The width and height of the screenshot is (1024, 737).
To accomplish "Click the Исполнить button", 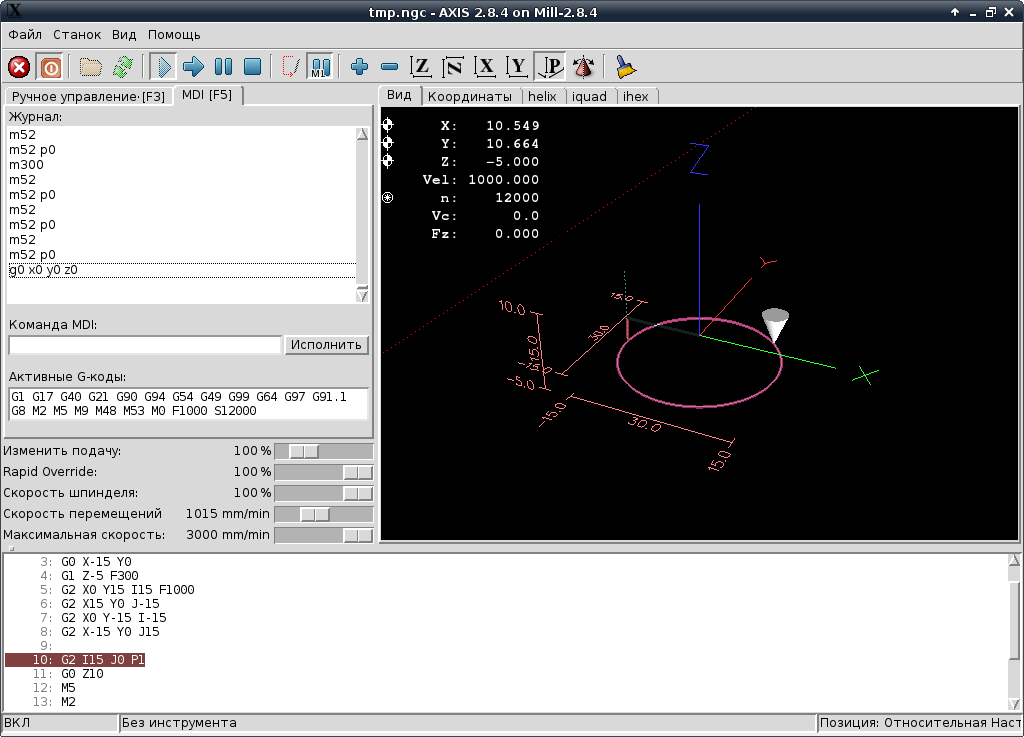I will coord(326,345).
